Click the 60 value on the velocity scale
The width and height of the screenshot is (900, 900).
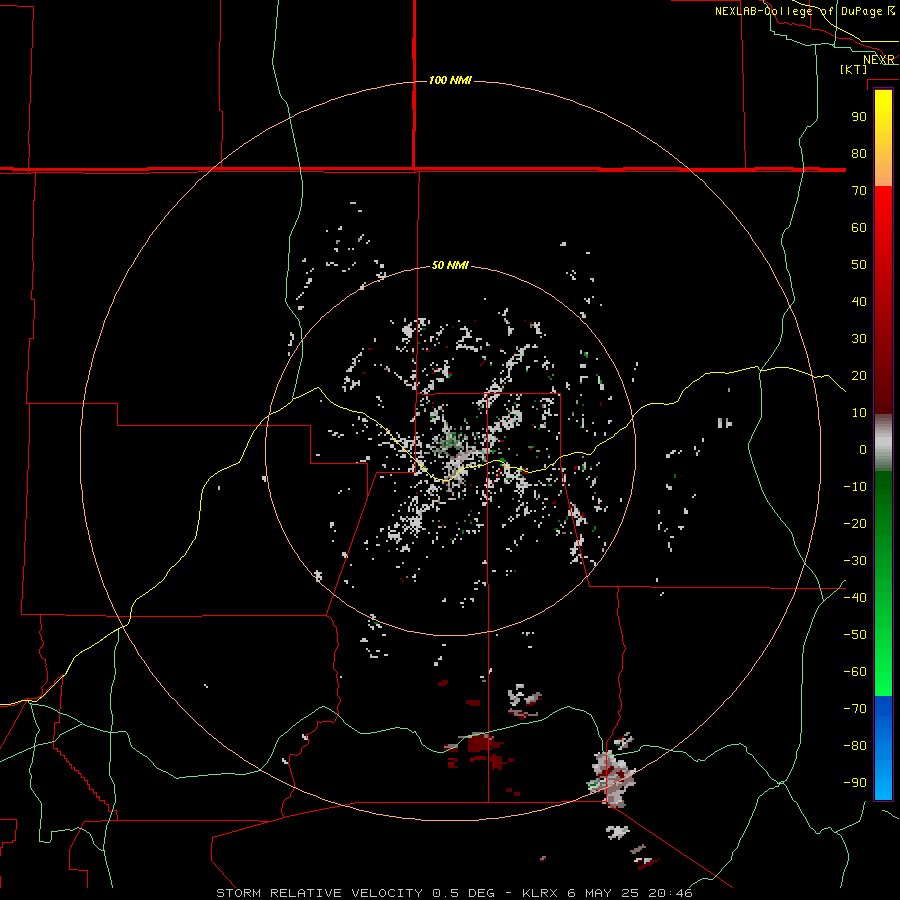pyautogui.click(x=859, y=227)
